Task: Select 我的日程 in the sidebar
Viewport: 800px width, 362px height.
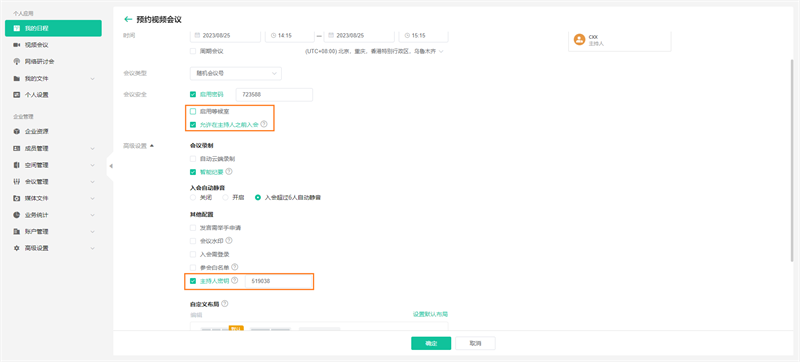Action: [x=53, y=28]
